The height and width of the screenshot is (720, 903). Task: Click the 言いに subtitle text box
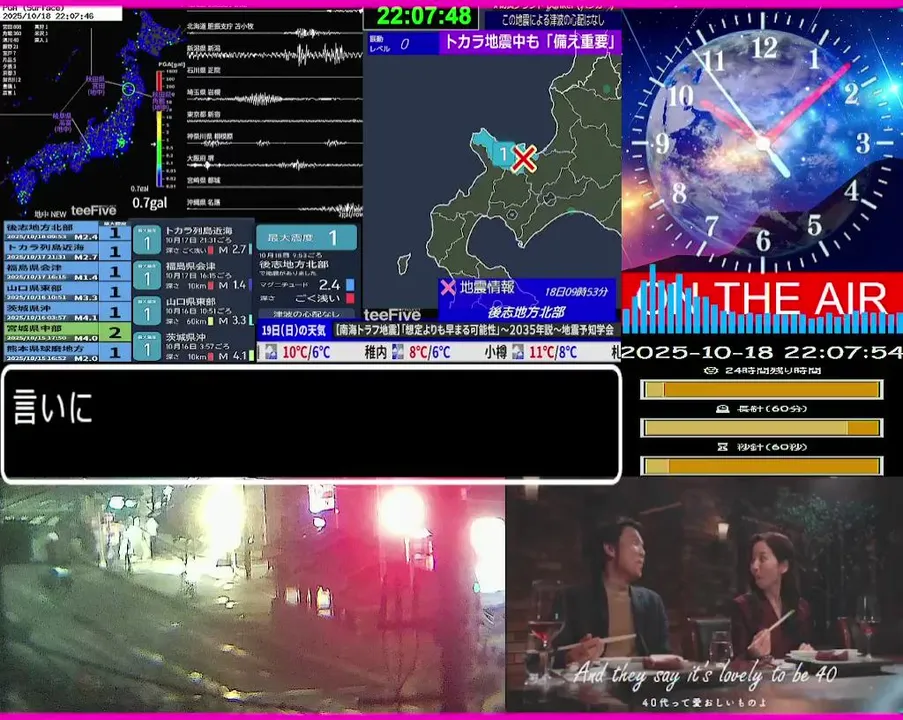(312, 424)
